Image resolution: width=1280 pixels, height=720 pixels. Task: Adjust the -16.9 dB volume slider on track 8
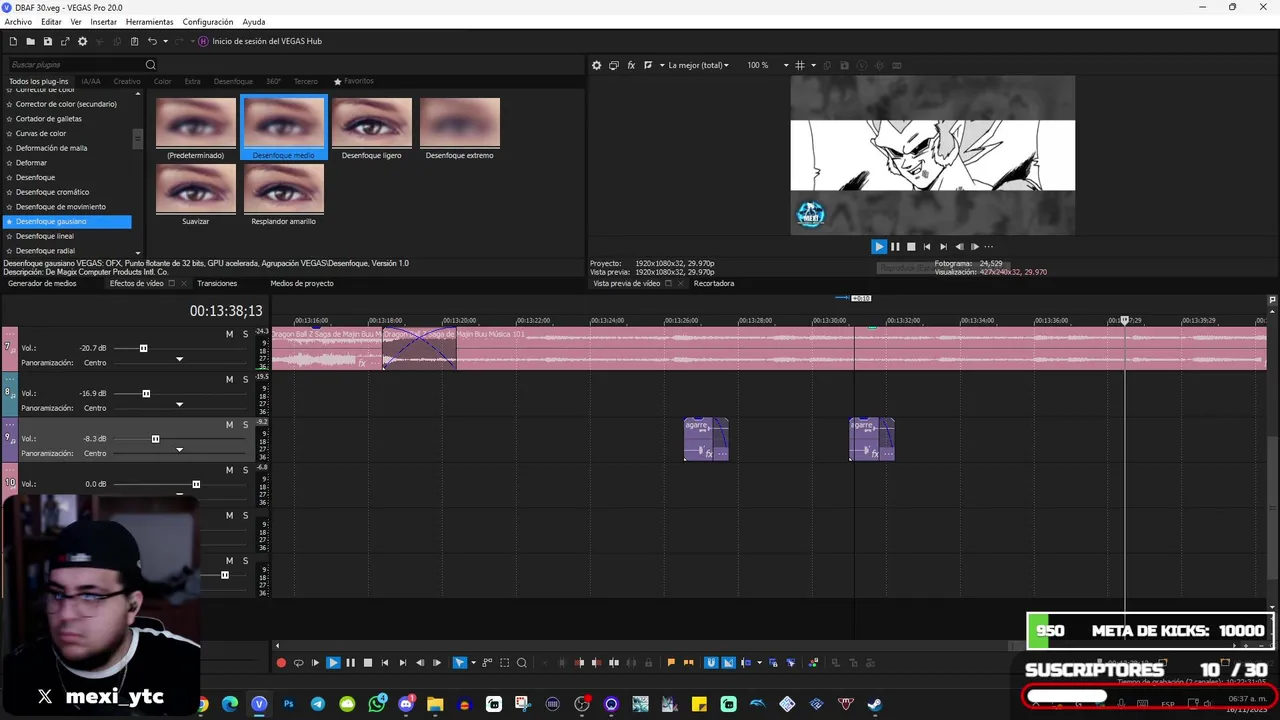coord(146,393)
